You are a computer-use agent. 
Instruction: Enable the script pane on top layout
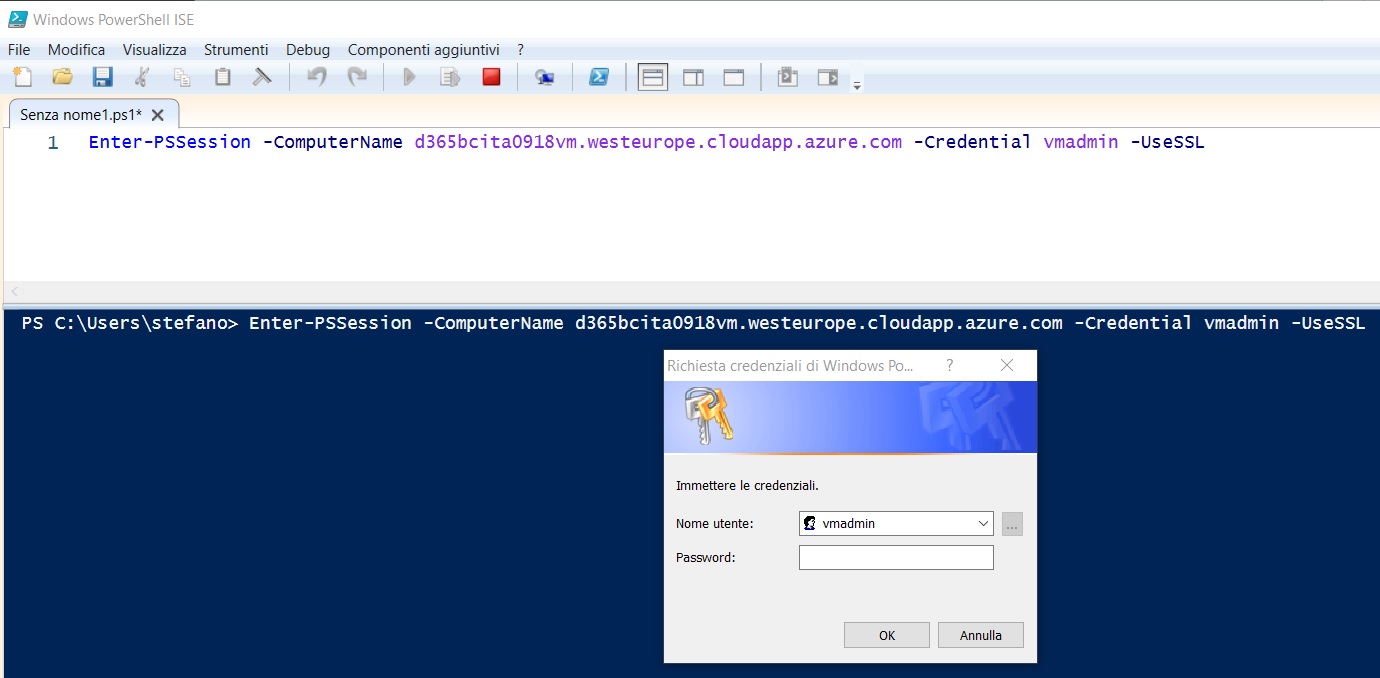(x=652, y=76)
